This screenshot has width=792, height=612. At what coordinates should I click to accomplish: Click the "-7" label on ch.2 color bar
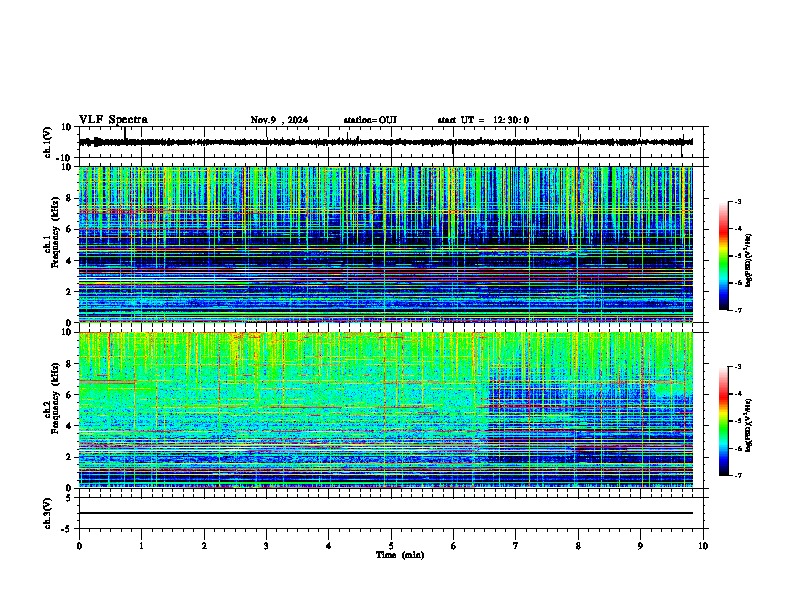737,475
